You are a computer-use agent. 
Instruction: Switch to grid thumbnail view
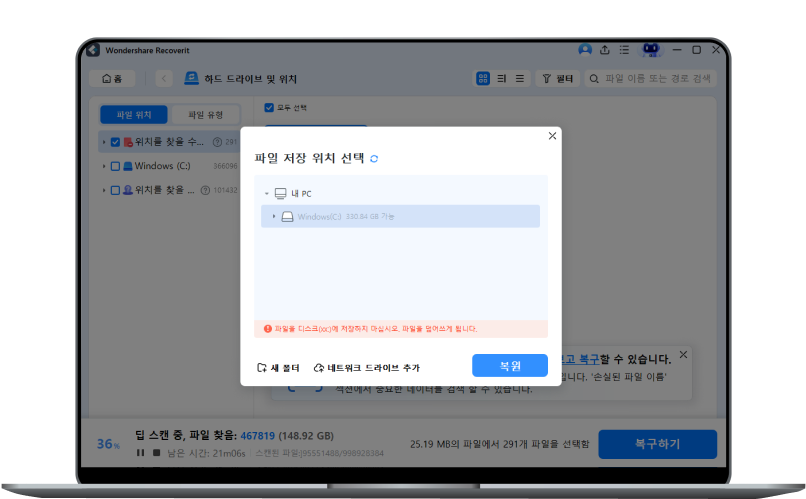pyautogui.click(x=483, y=78)
